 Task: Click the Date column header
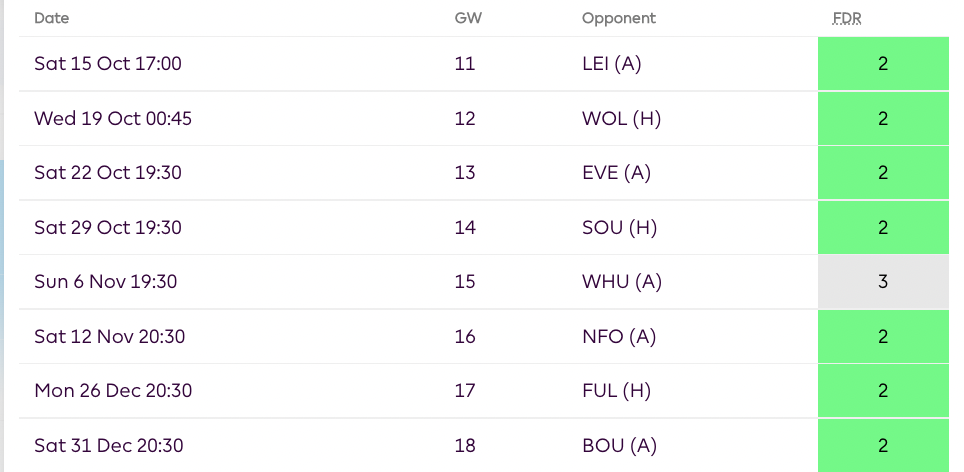tap(52, 18)
